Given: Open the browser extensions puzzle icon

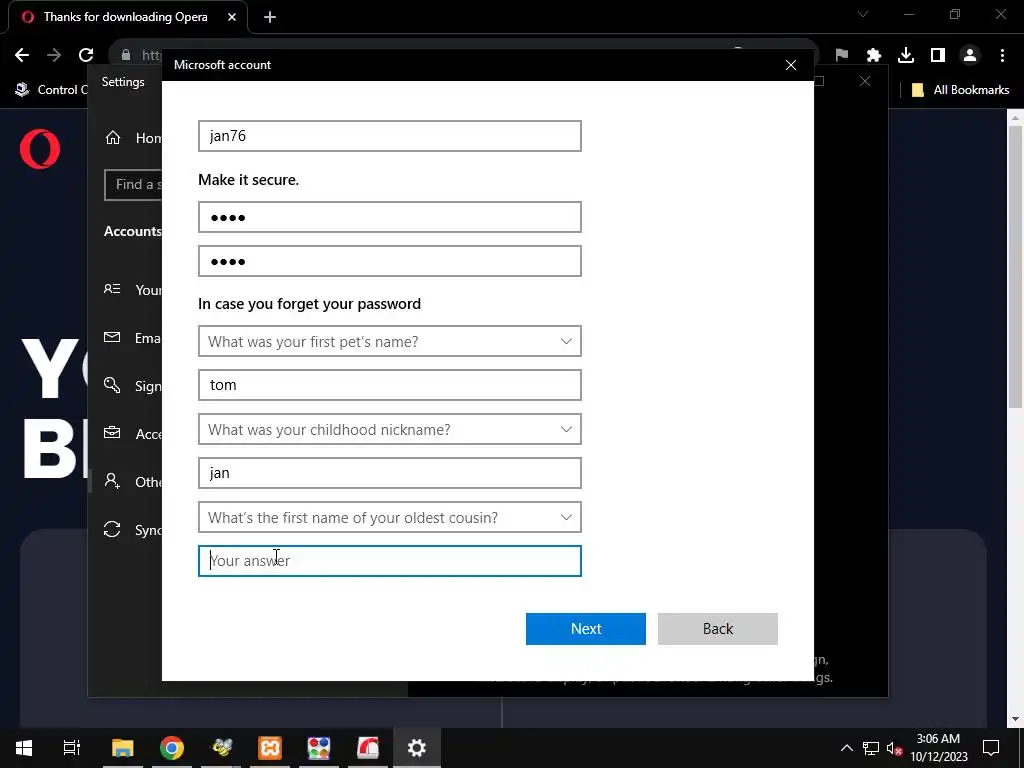Looking at the screenshot, I should 874,56.
